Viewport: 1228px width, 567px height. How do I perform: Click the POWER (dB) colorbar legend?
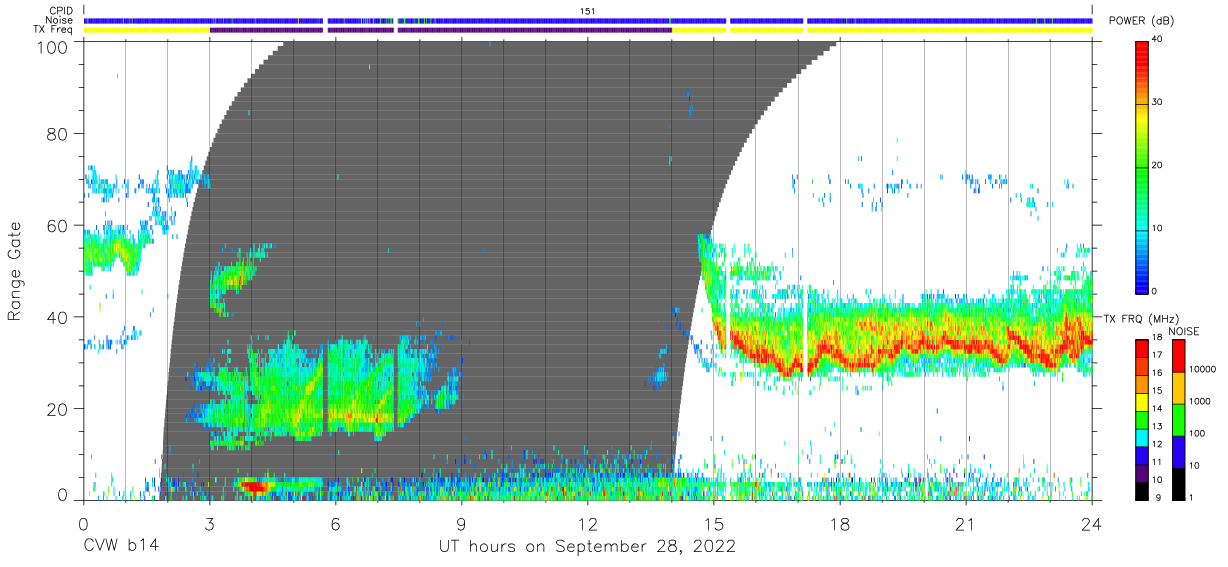click(x=1142, y=166)
